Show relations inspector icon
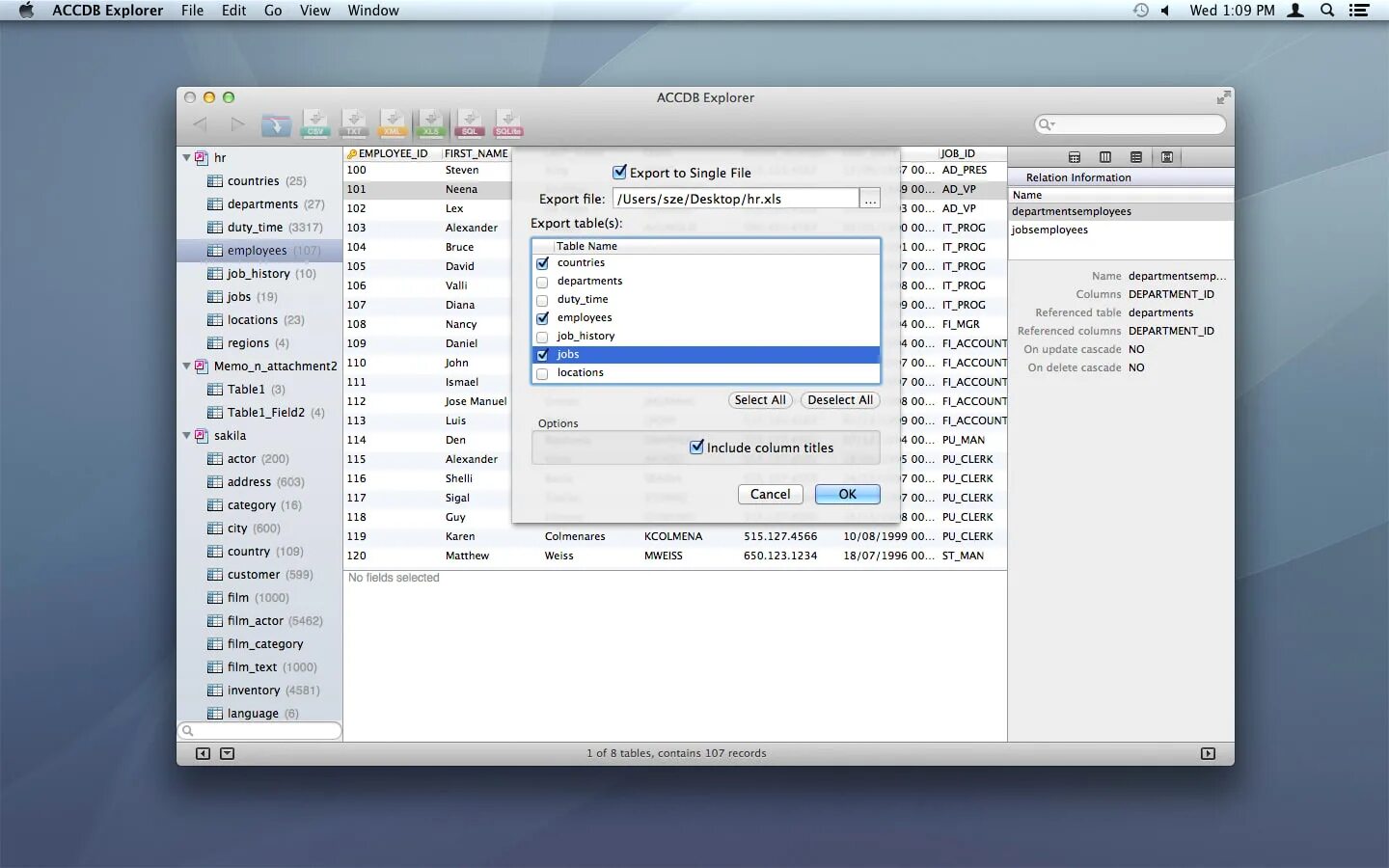This screenshot has width=1389, height=868. pos(1167,157)
